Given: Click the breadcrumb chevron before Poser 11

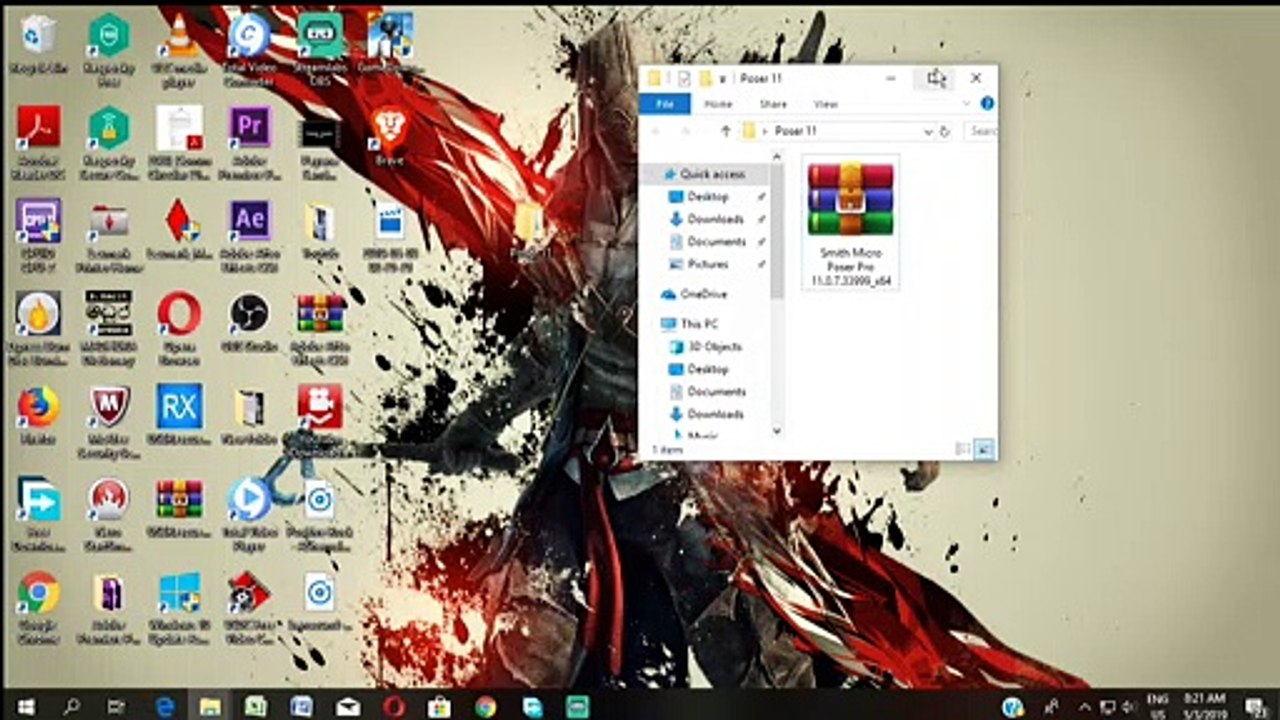Looking at the screenshot, I should tap(765, 131).
